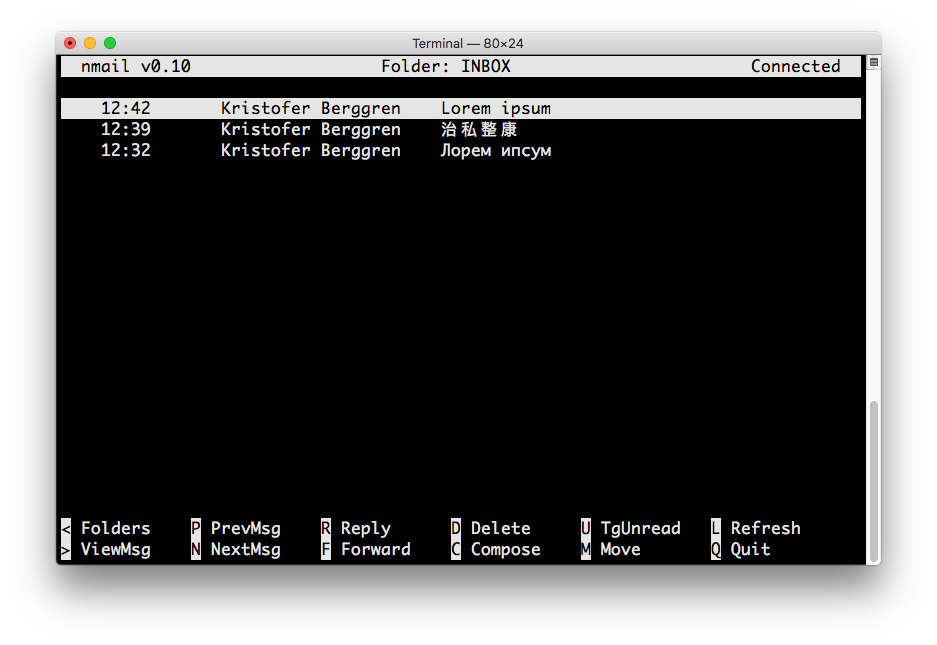Click sender Kristofer Berggren in 12:39 row
The width and height of the screenshot is (937, 645).
(x=311, y=129)
